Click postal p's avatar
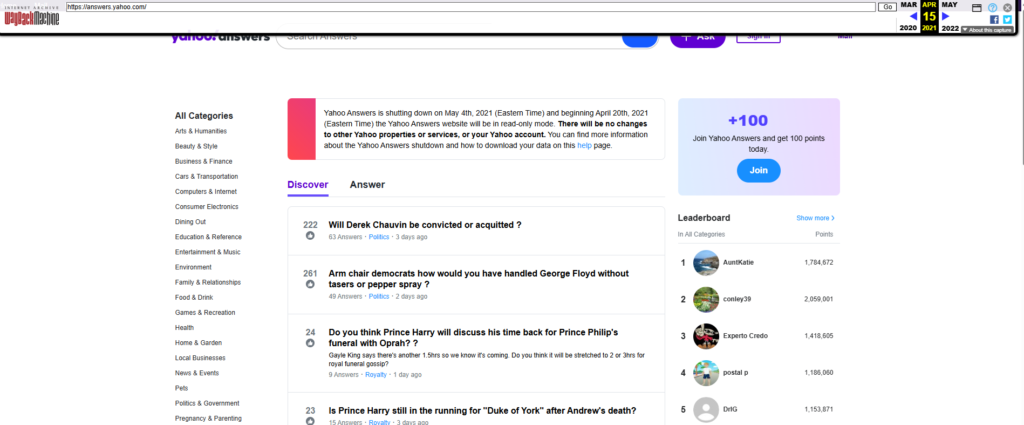 (x=706, y=372)
